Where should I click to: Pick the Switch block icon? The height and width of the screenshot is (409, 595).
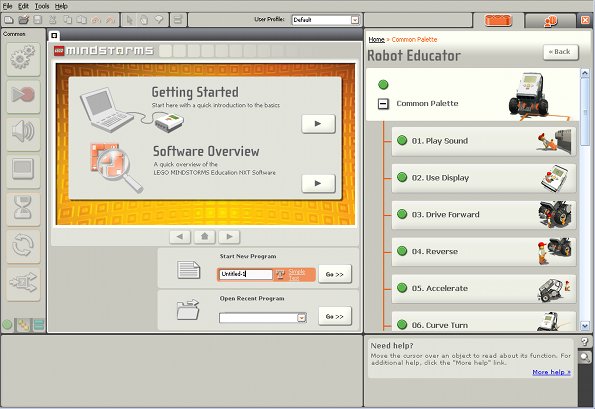(x=23, y=283)
